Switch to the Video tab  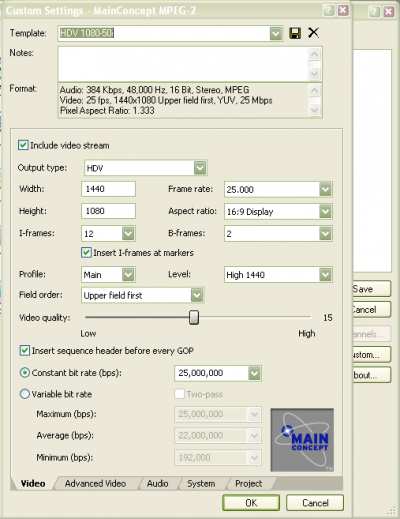point(33,483)
